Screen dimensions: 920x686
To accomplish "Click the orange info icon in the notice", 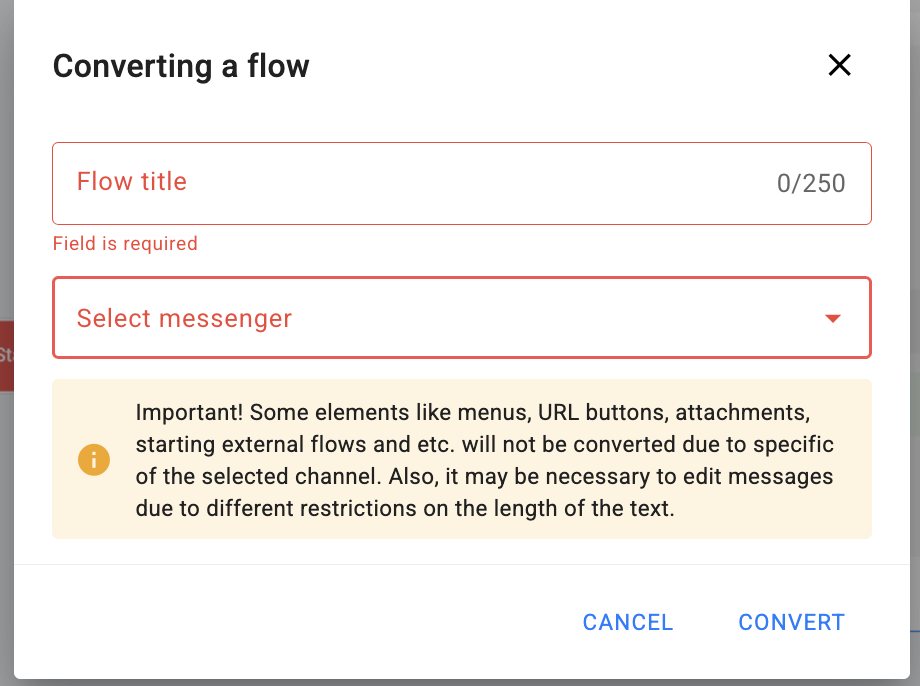I will [x=94, y=460].
